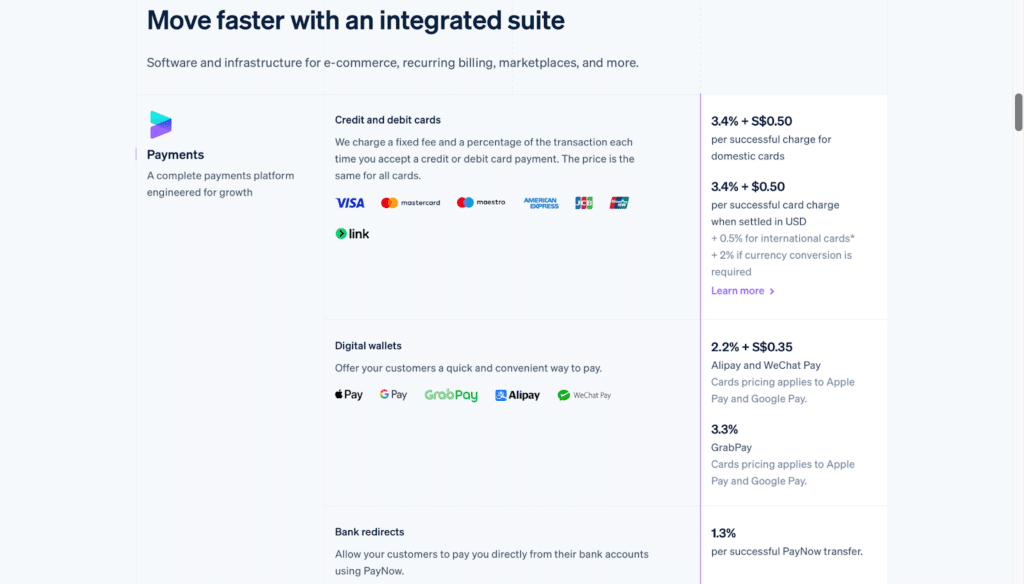
Task: Click the Google Pay logo
Action: pos(393,395)
